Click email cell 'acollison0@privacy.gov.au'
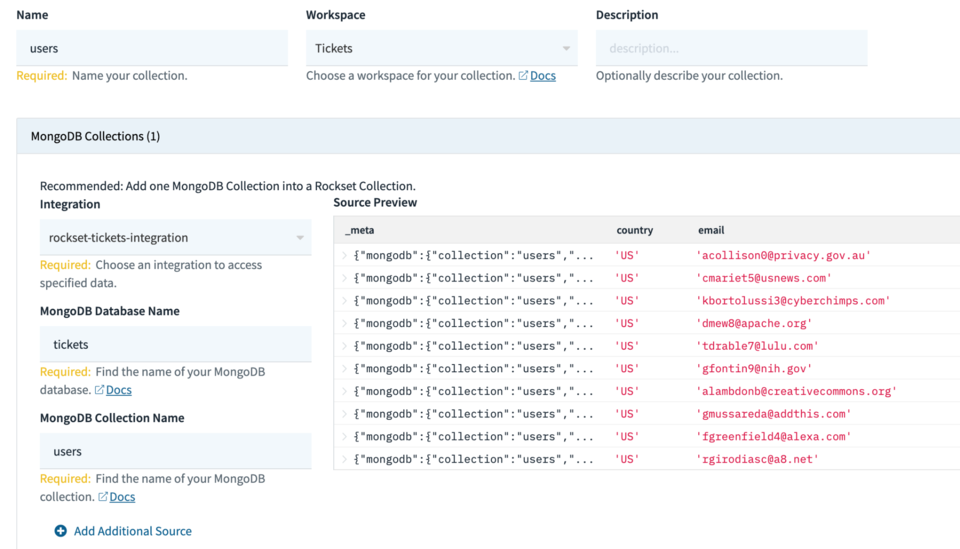The height and width of the screenshot is (549, 960). point(783,255)
